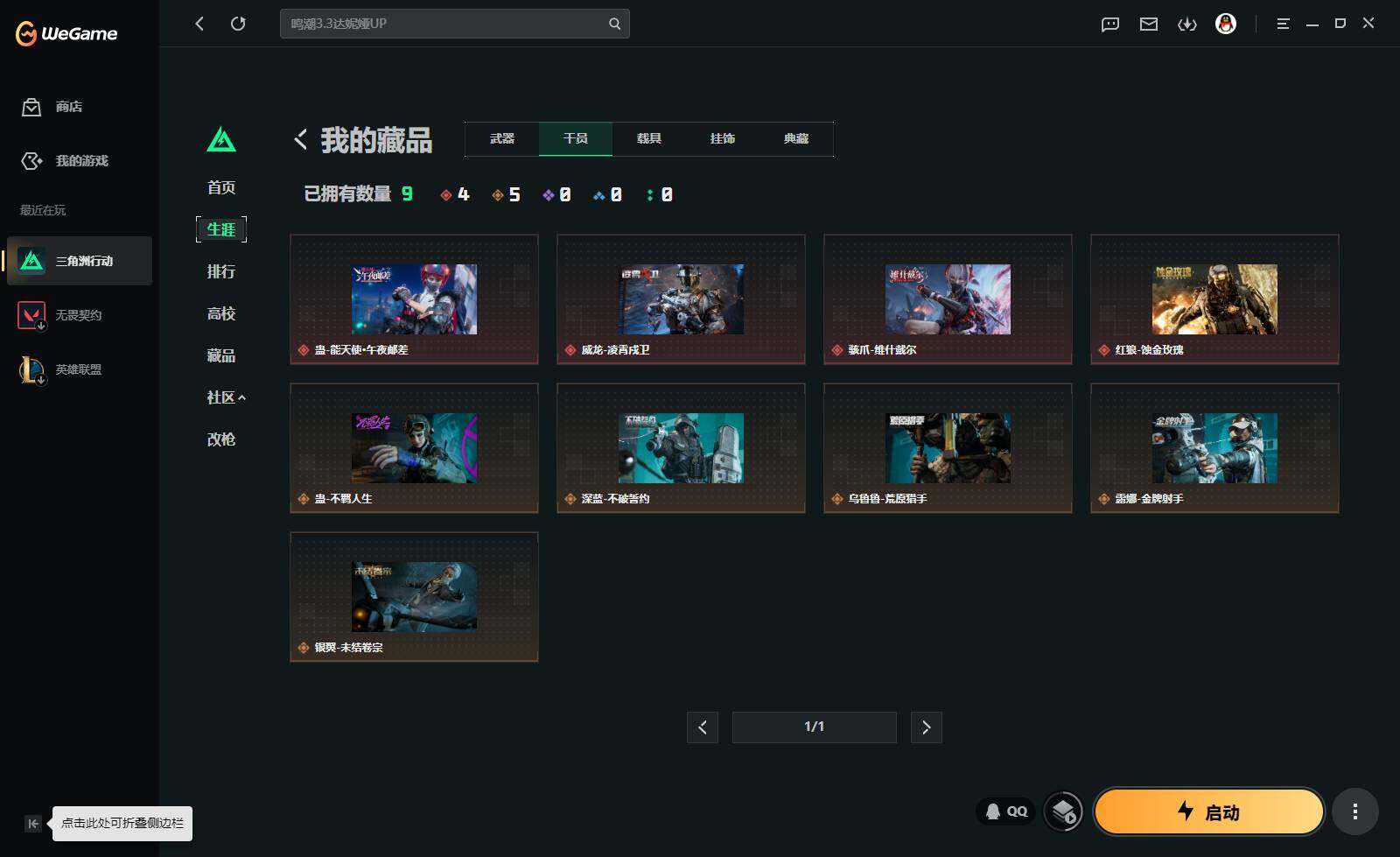The width and height of the screenshot is (1400, 857).
Task: Open the download manager icon
Action: (1187, 24)
